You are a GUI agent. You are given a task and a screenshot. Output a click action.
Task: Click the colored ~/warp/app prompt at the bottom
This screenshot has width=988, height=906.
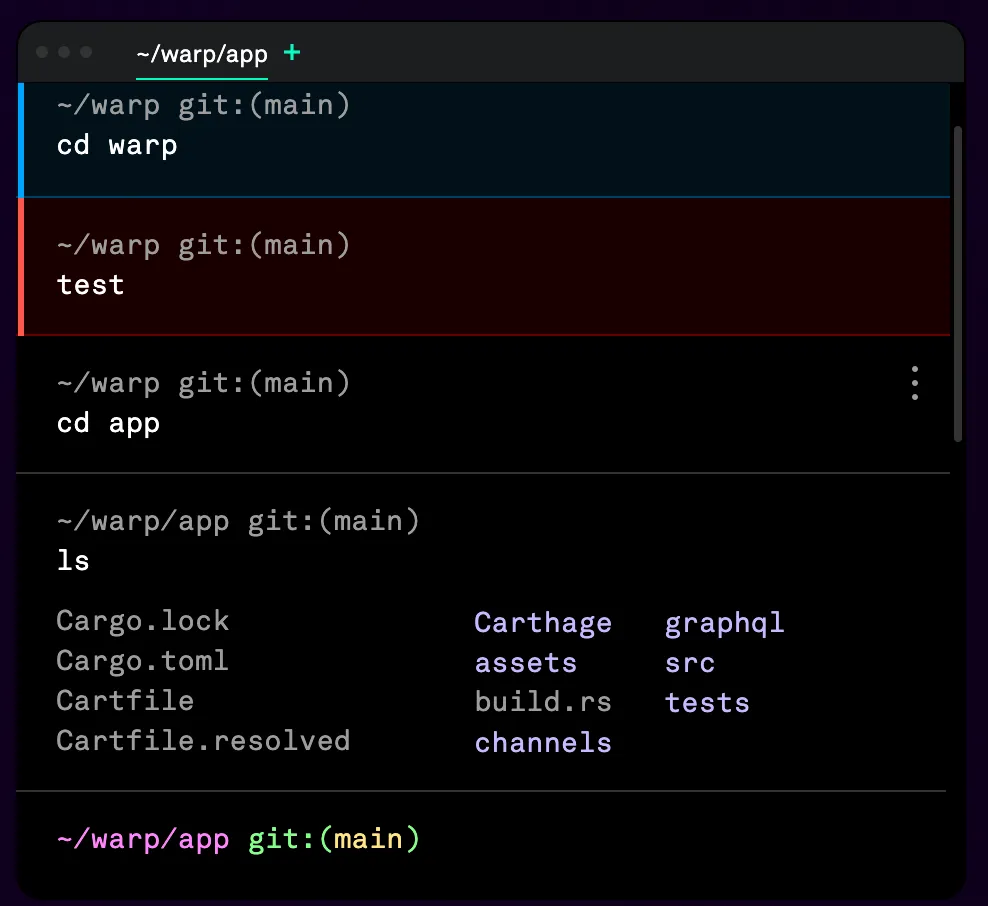click(143, 839)
